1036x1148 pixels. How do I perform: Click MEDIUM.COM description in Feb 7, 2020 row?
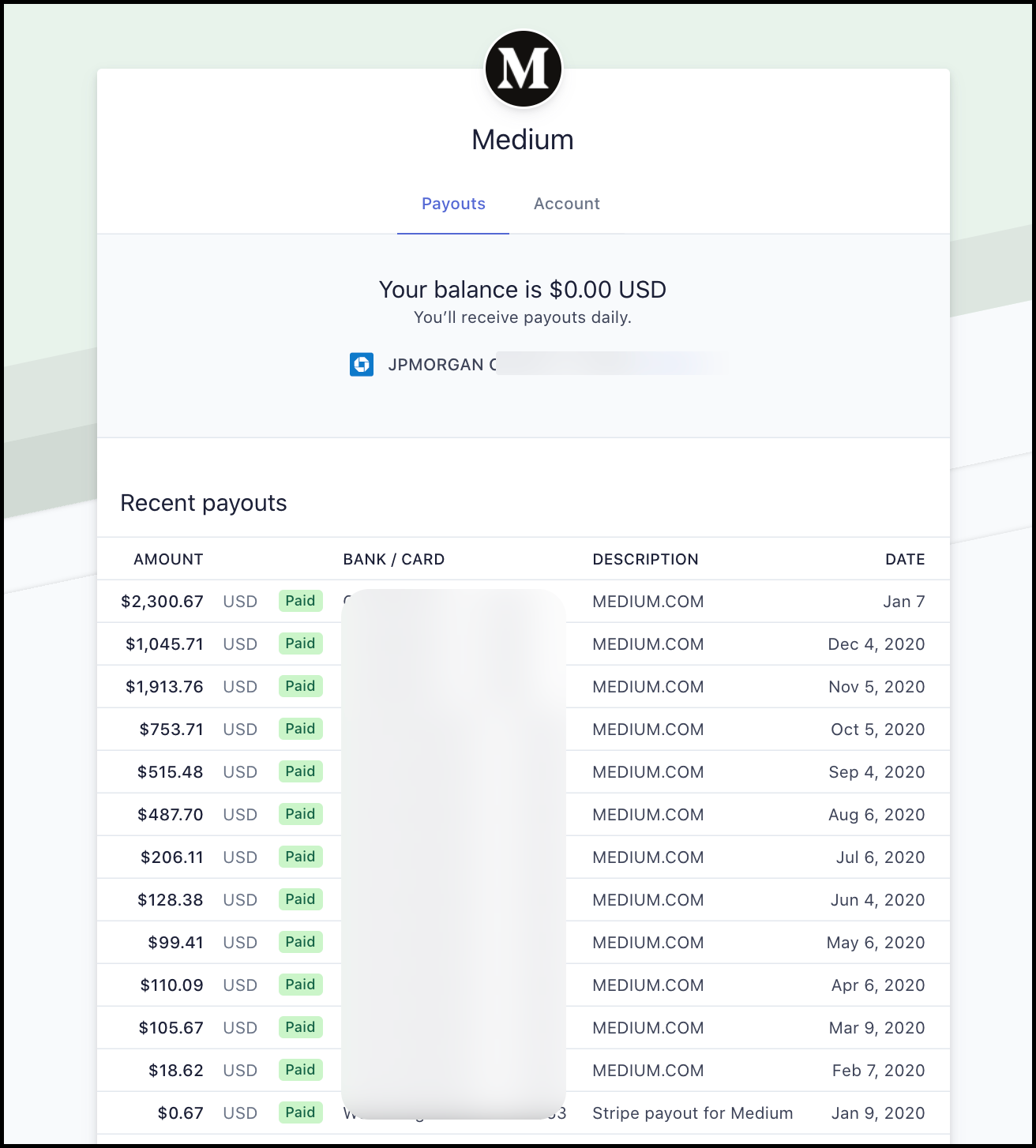click(x=648, y=1071)
